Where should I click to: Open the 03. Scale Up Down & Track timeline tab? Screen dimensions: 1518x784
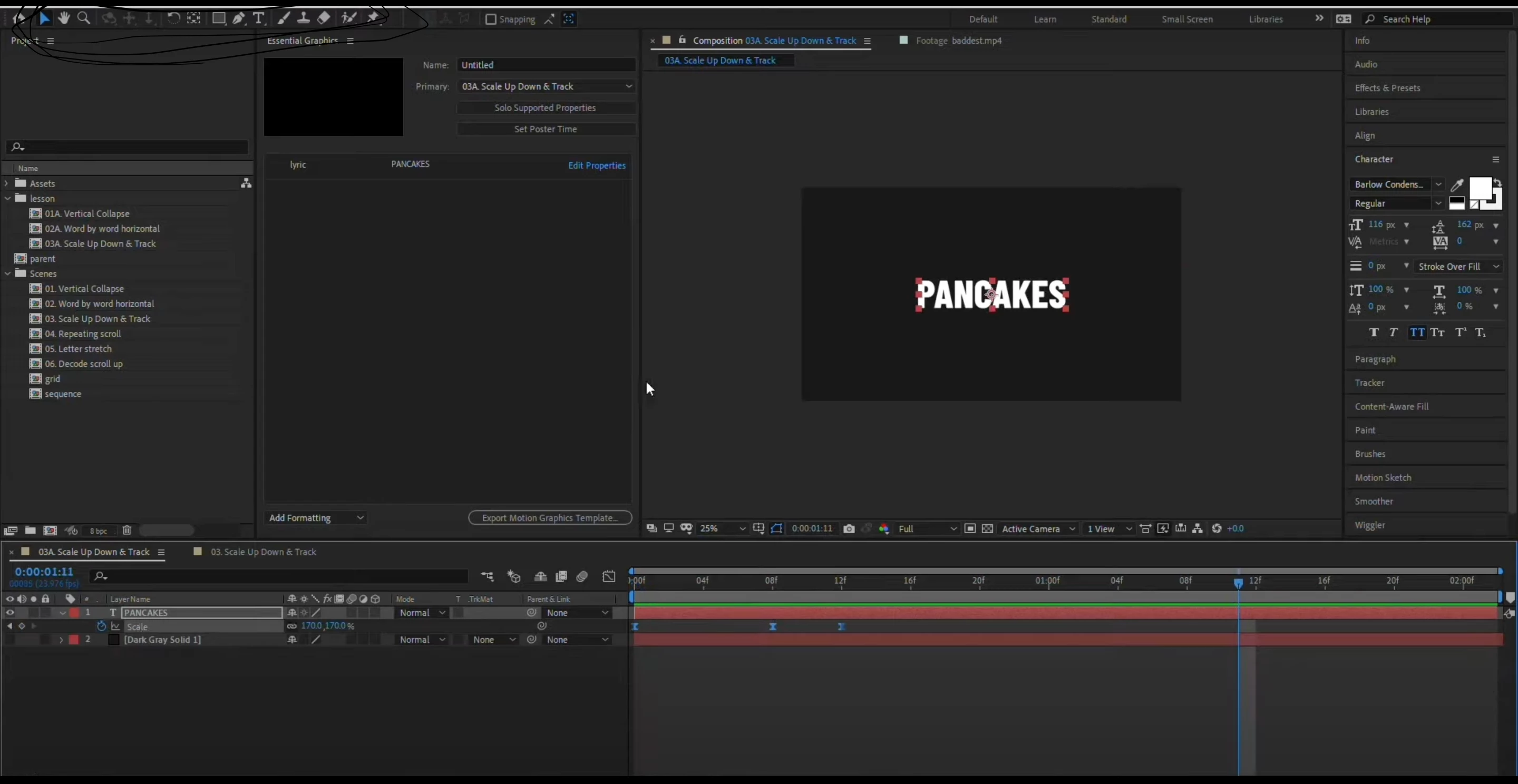(x=263, y=552)
